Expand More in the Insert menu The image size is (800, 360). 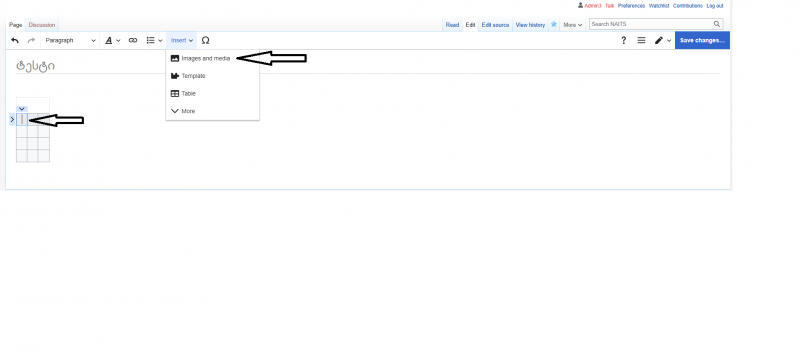point(212,111)
